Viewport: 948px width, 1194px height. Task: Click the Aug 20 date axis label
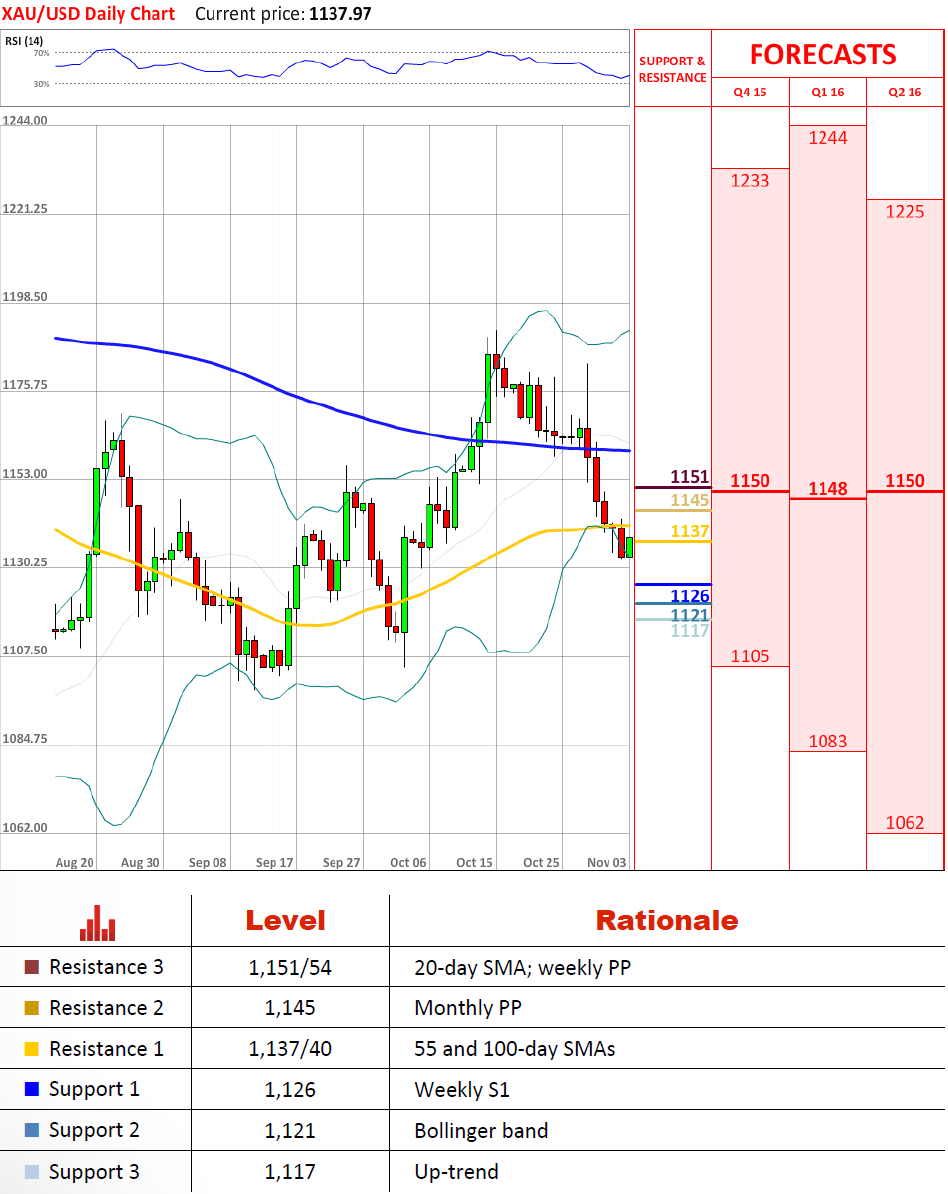pos(75,863)
